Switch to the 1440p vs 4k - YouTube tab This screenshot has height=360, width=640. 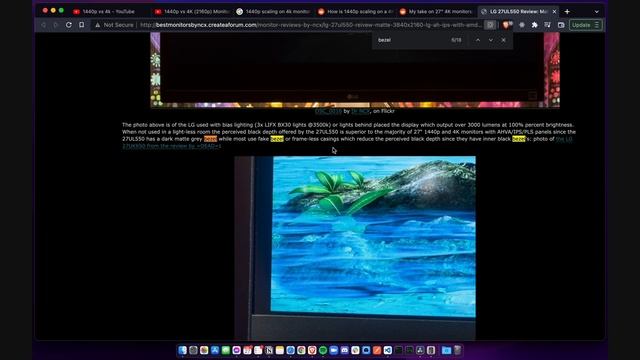(108, 11)
